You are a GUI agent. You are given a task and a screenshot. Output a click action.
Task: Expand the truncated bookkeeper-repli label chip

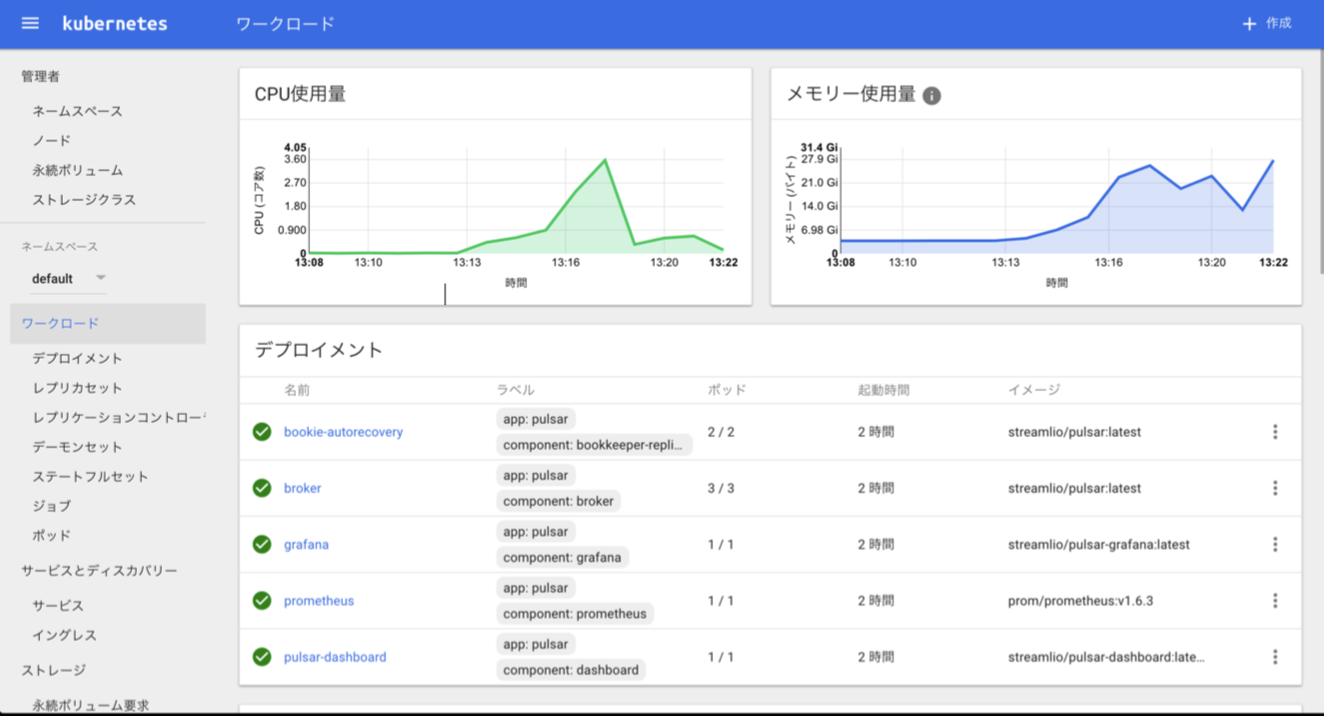tap(594, 444)
